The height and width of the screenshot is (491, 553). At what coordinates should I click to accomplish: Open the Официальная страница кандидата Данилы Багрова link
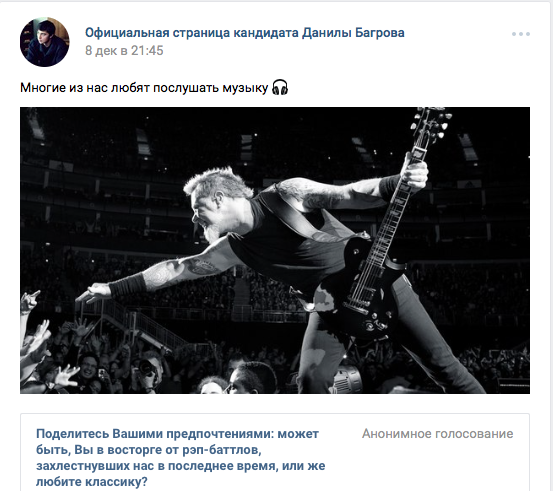coord(244,33)
